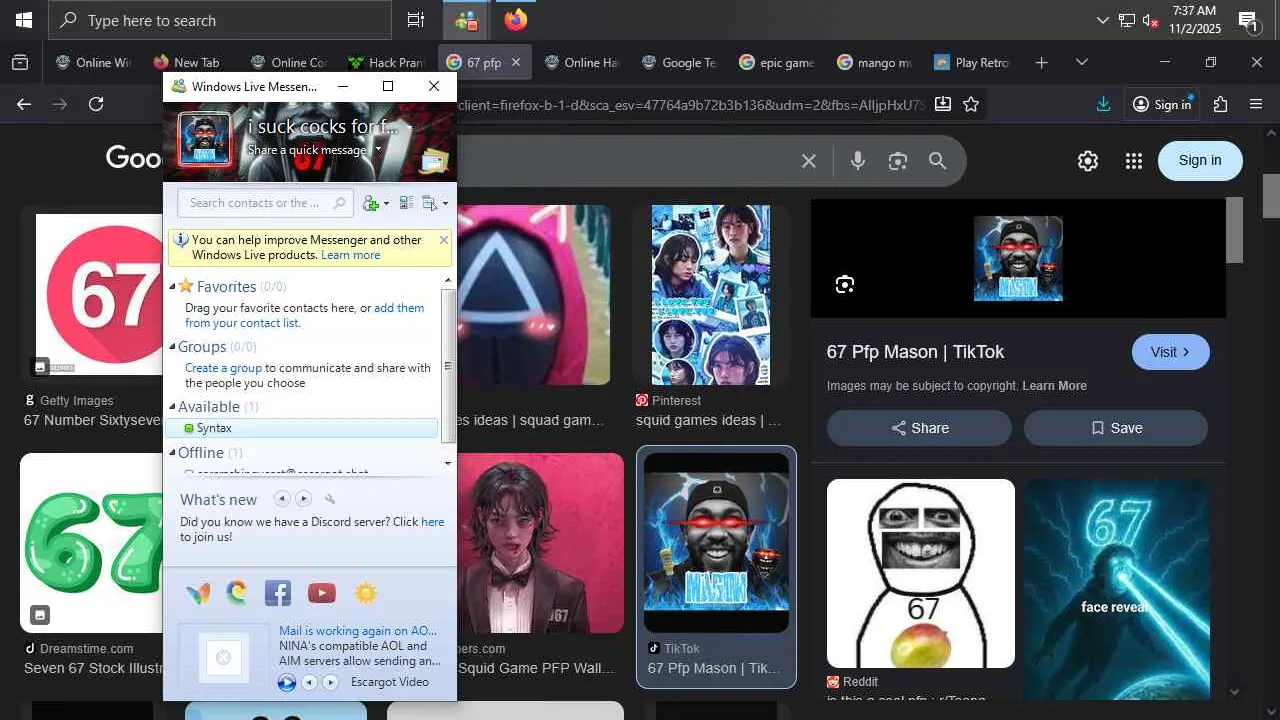Play the Escargot Video
The image size is (1280, 720).
[x=287, y=683]
